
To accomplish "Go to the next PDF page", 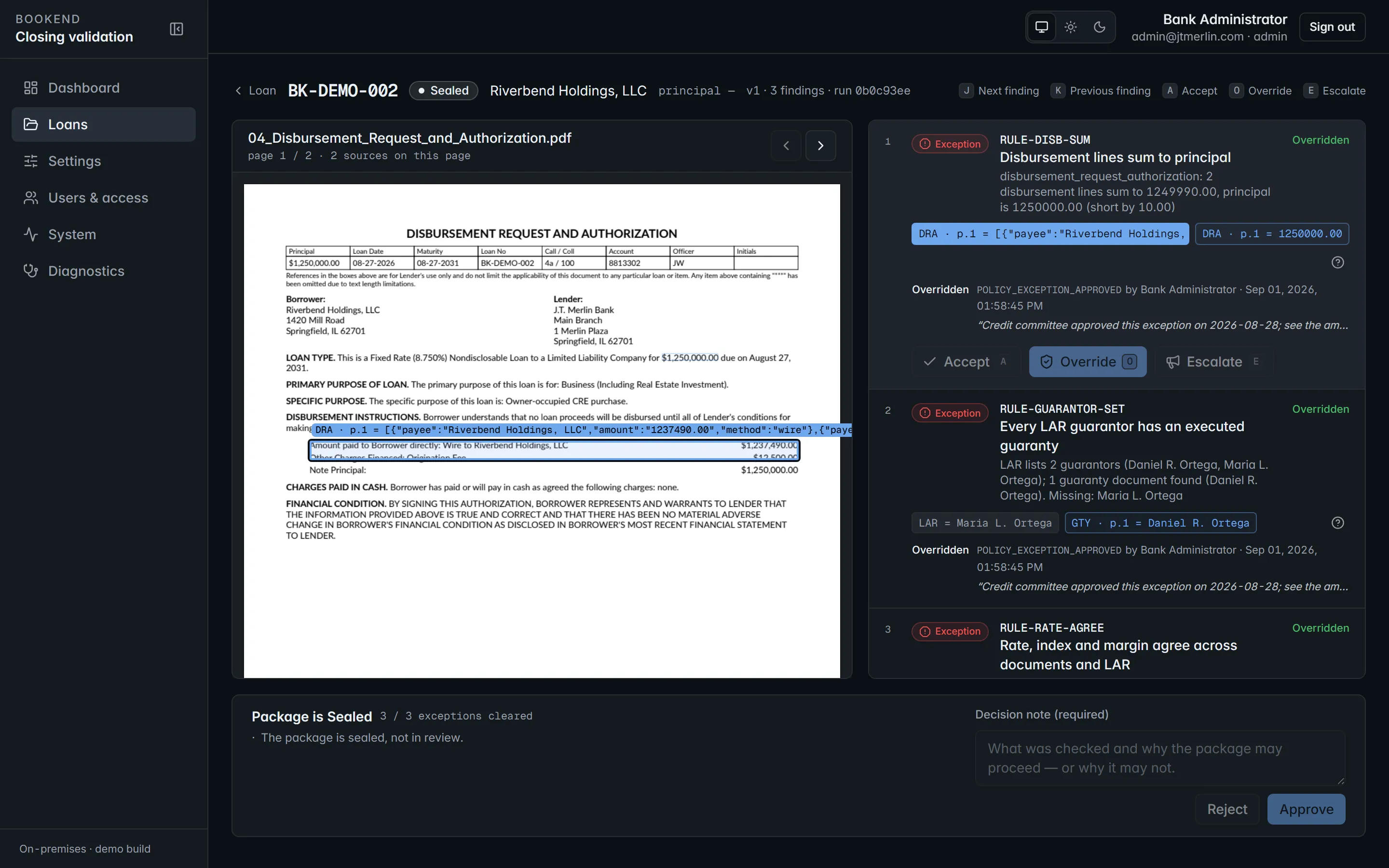I will (x=820, y=146).
